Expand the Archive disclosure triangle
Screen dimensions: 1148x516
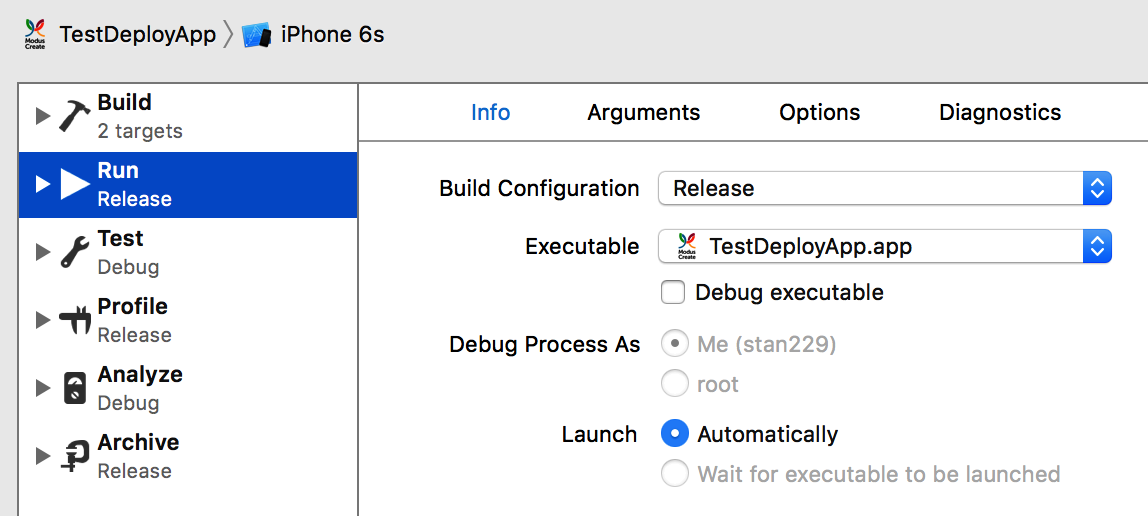point(42,456)
